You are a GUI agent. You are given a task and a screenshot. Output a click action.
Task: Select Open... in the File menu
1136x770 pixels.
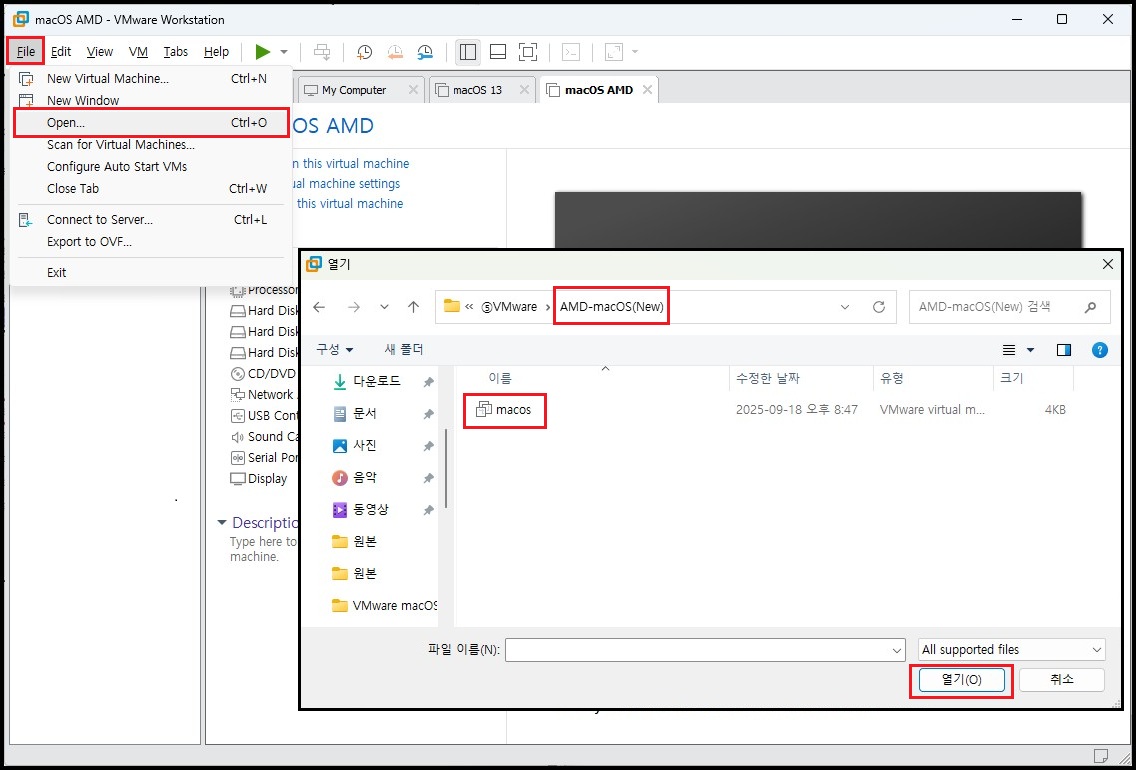[x=151, y=122]
